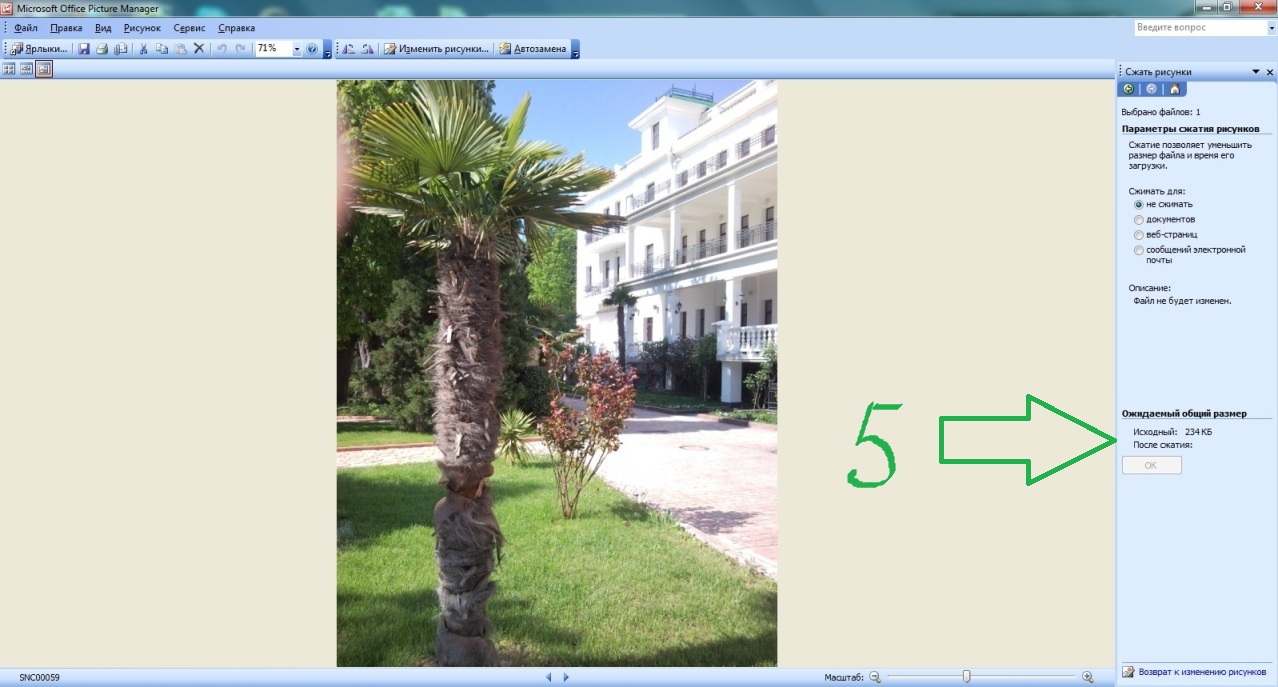Select the 'веб-страниц' compression option

1138,234
